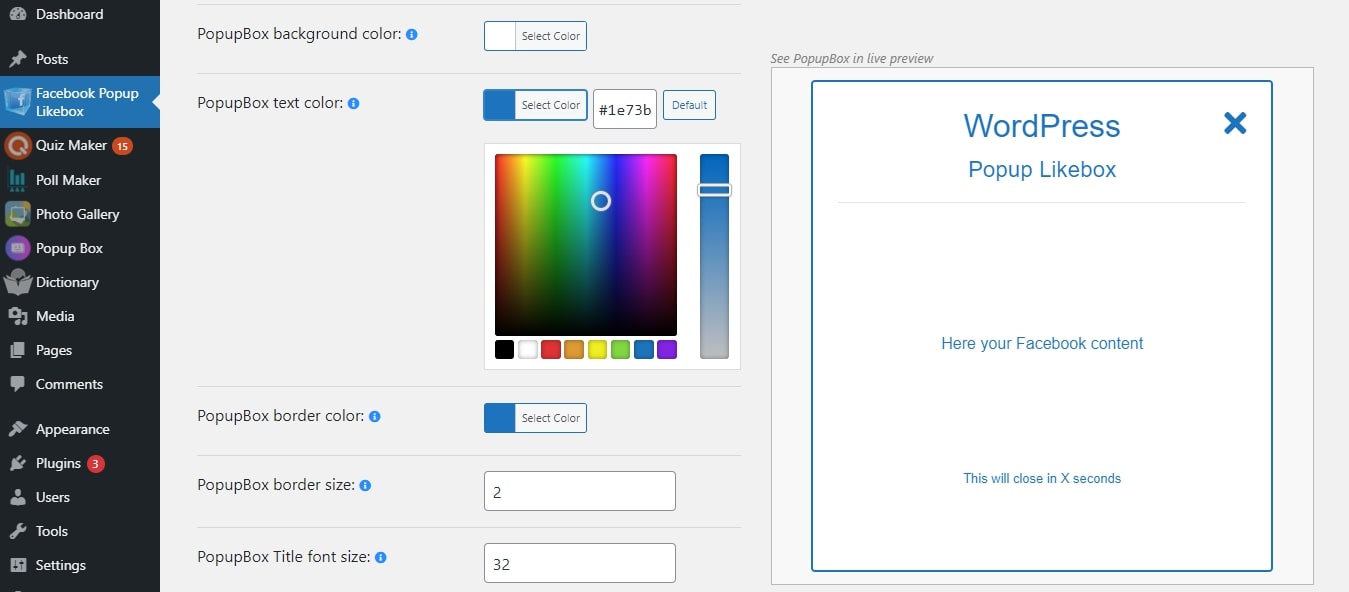1349x592 pixels.
Task: Click the Tools wrench icon
Action: tap(18, 531)
